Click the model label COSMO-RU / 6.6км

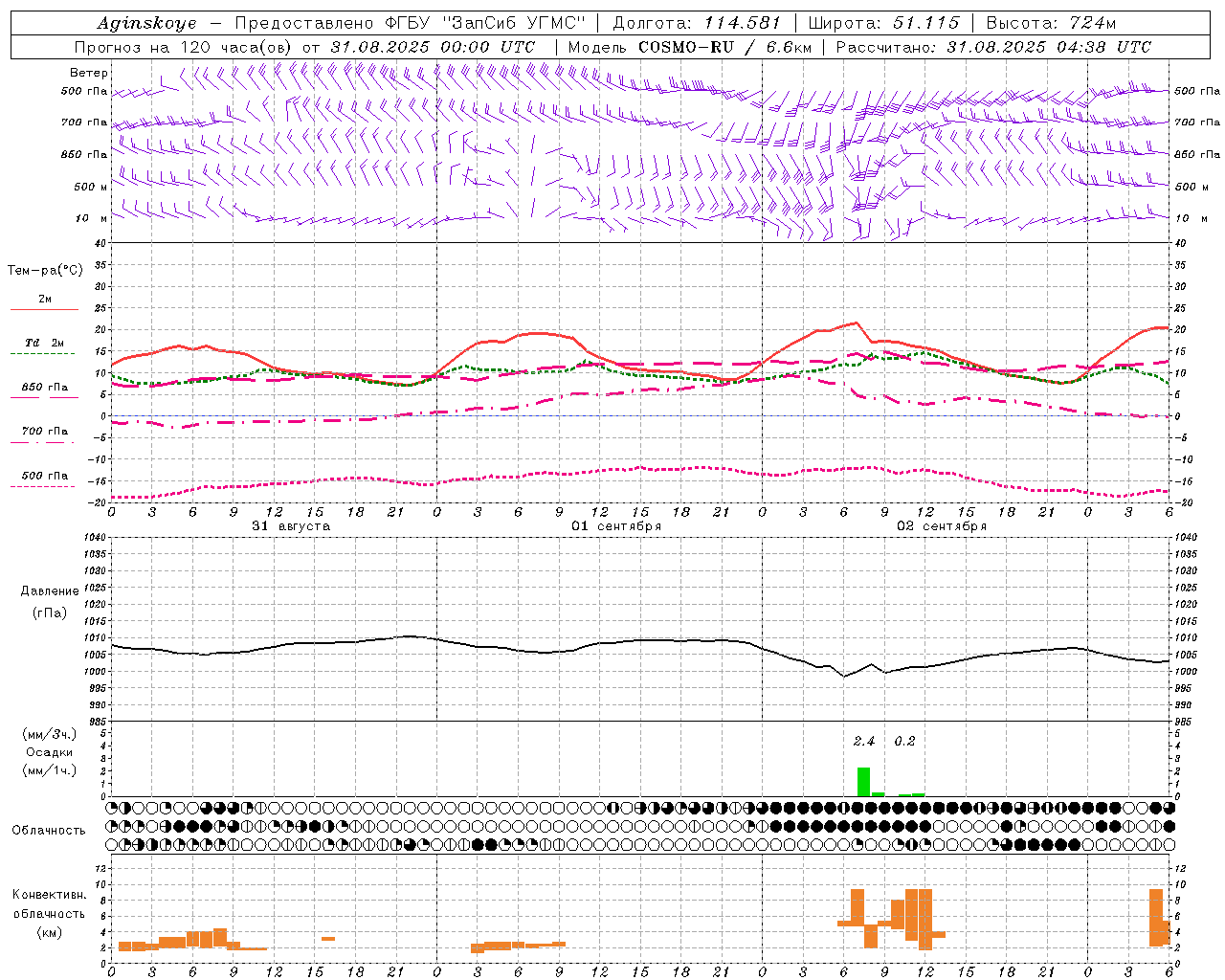(x=724, y=47)
